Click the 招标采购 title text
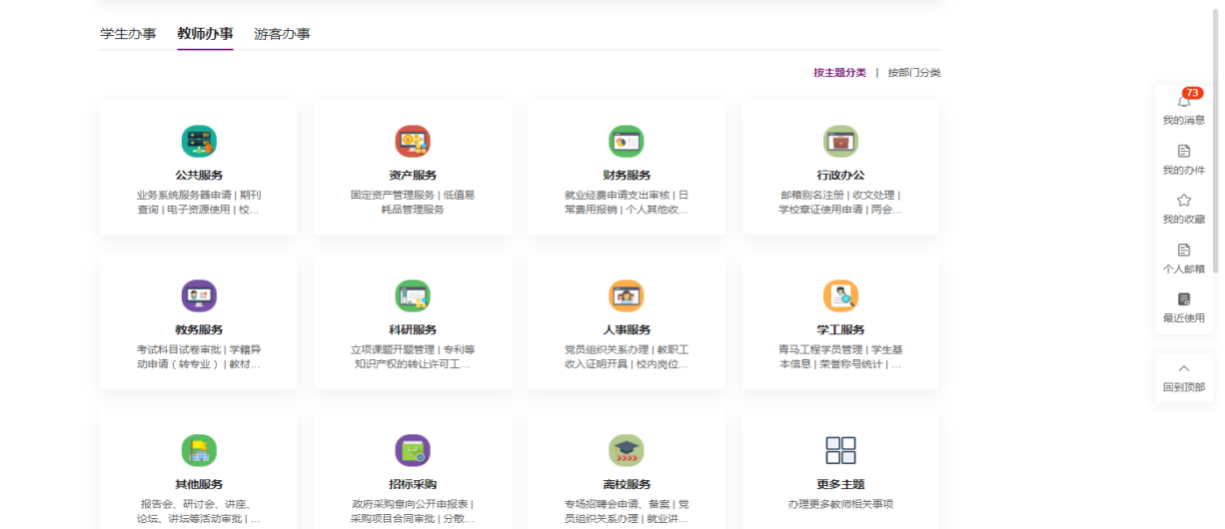 pyautogui.click(x=412, y=484)
